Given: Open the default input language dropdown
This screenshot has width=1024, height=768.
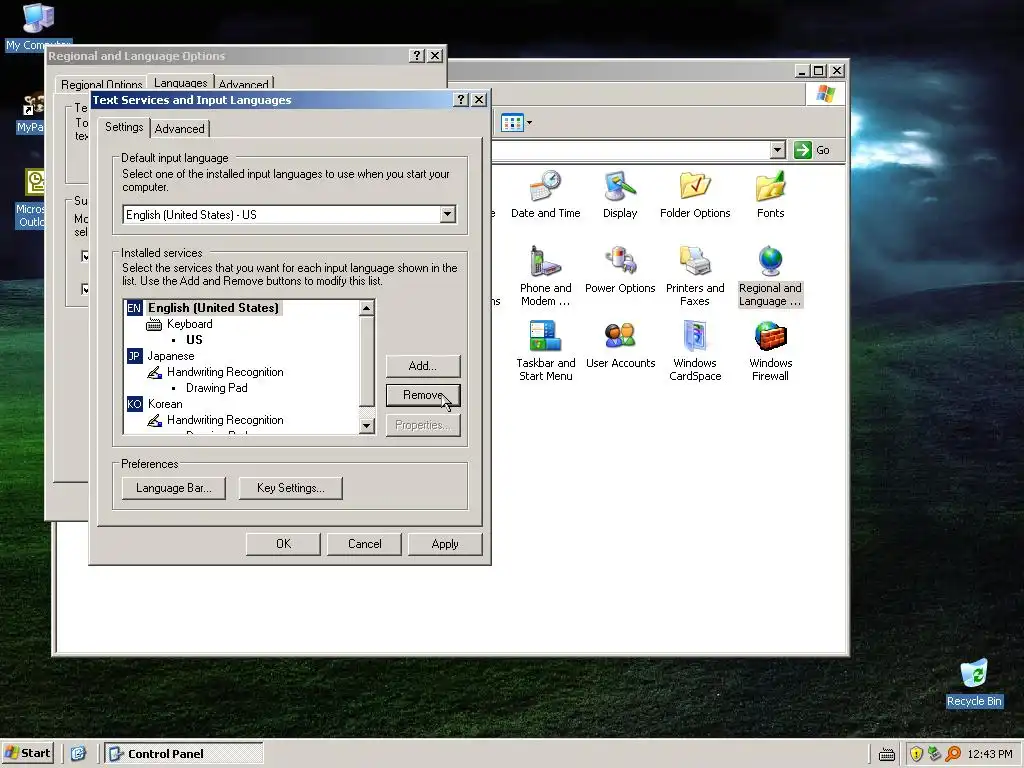Looking at the screenshot, I should pyautogui.click(x=447, y=214).
